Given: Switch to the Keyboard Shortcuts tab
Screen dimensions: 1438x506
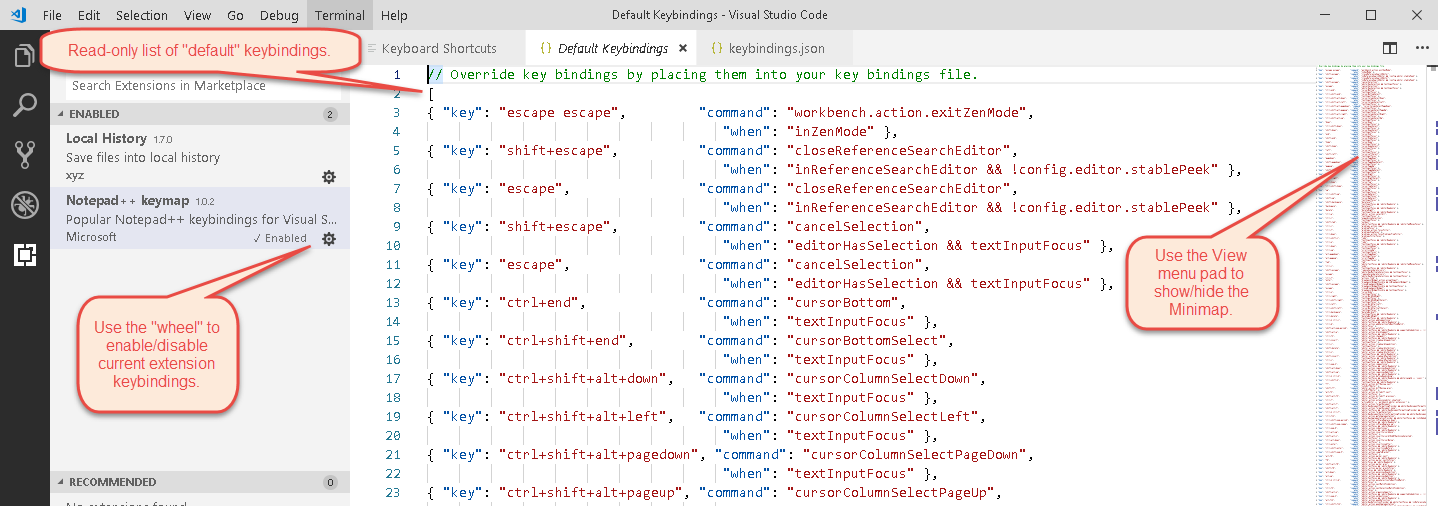Looking at the screenshot, I should [438, 48].
